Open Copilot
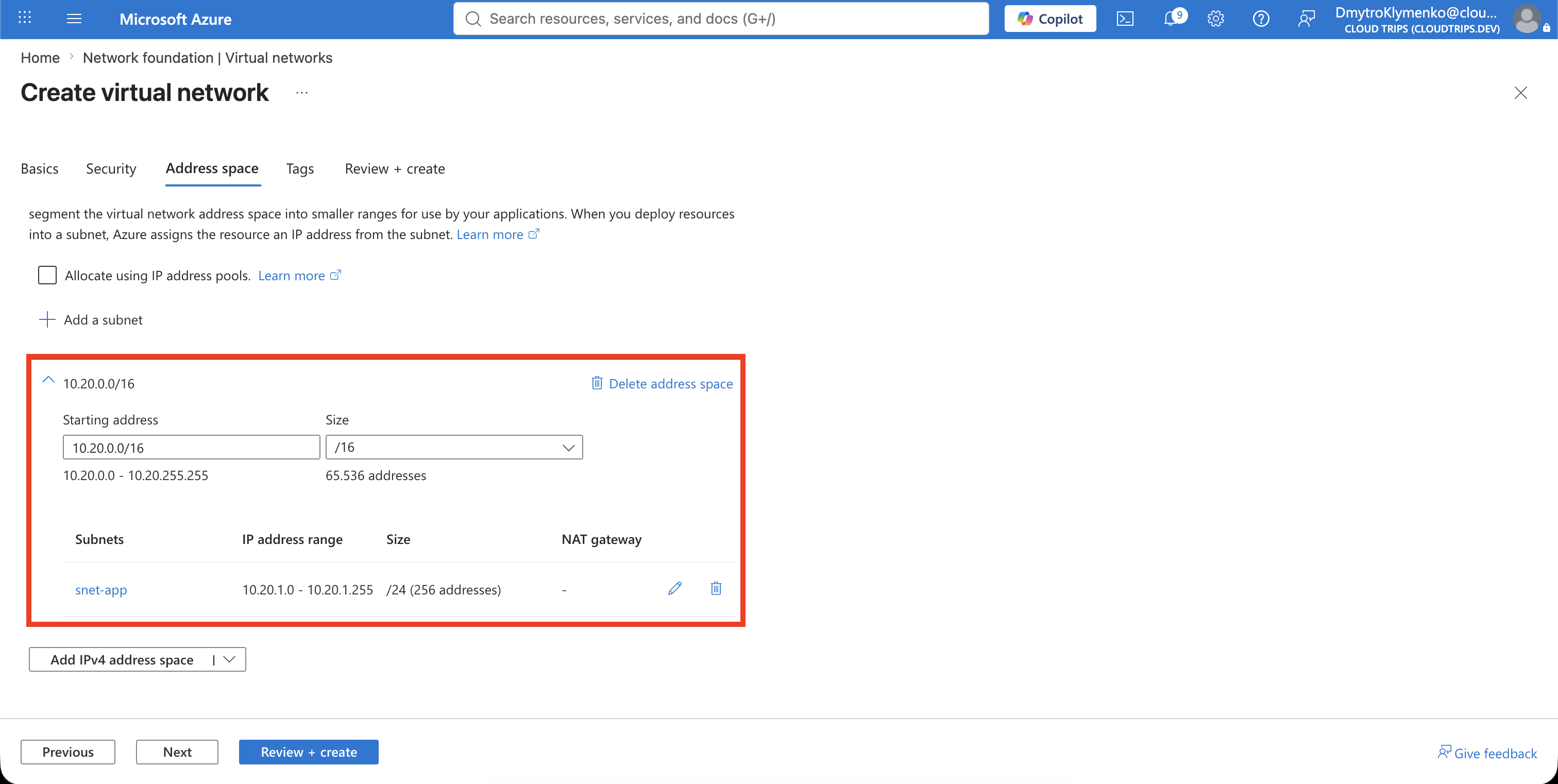 [x=1050, y=19]
